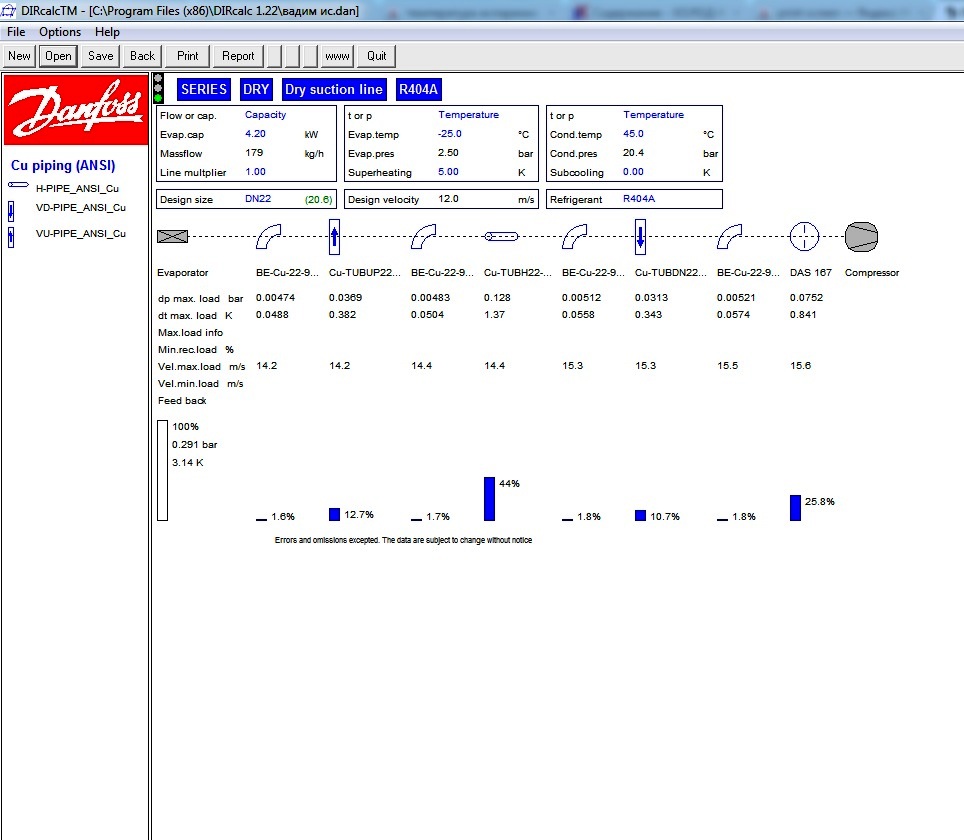Click the dp value 0.128 for Cu-TUBH22
Image resolution: width=964 pixels, height=840 pixels.
pos(497,298)
